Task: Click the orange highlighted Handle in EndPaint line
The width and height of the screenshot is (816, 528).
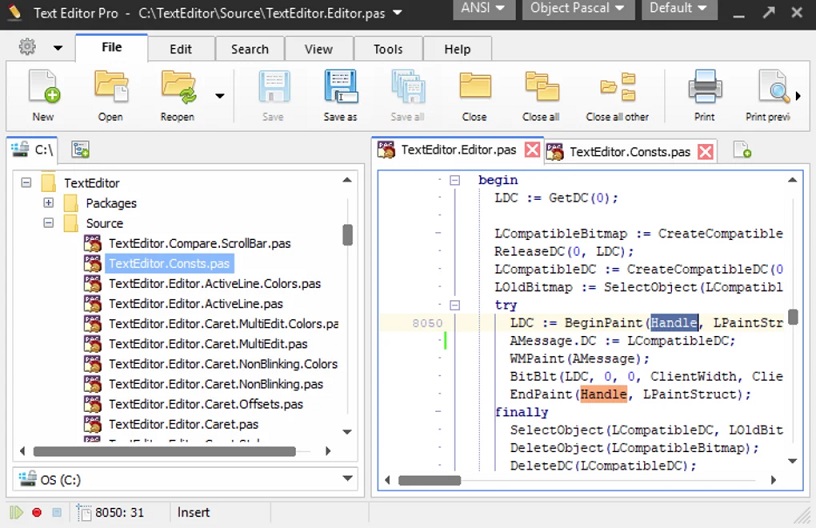Action: pyautogui.click(x=603, y=394)
